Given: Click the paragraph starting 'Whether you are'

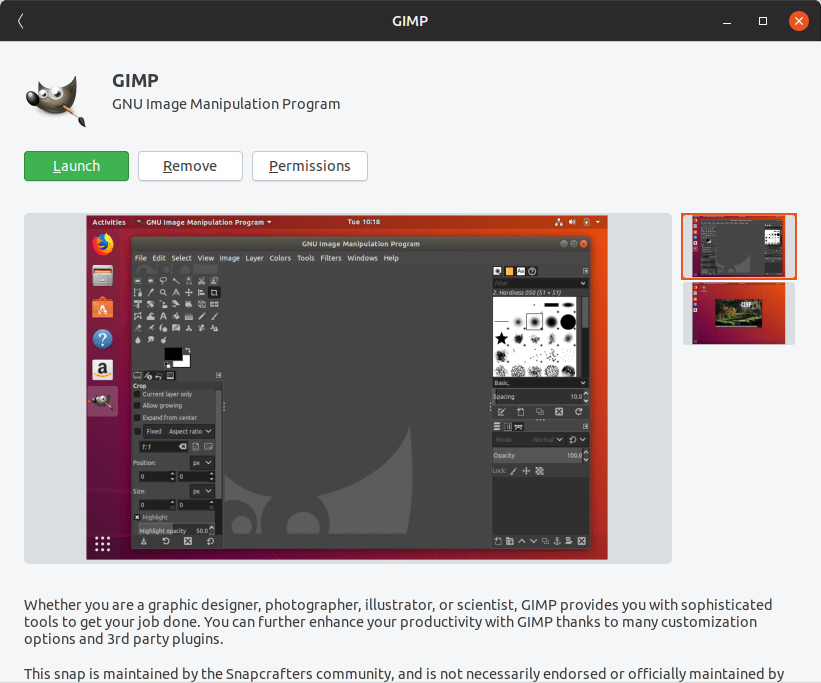Looking at the screenshot, I should pos(398,622).
